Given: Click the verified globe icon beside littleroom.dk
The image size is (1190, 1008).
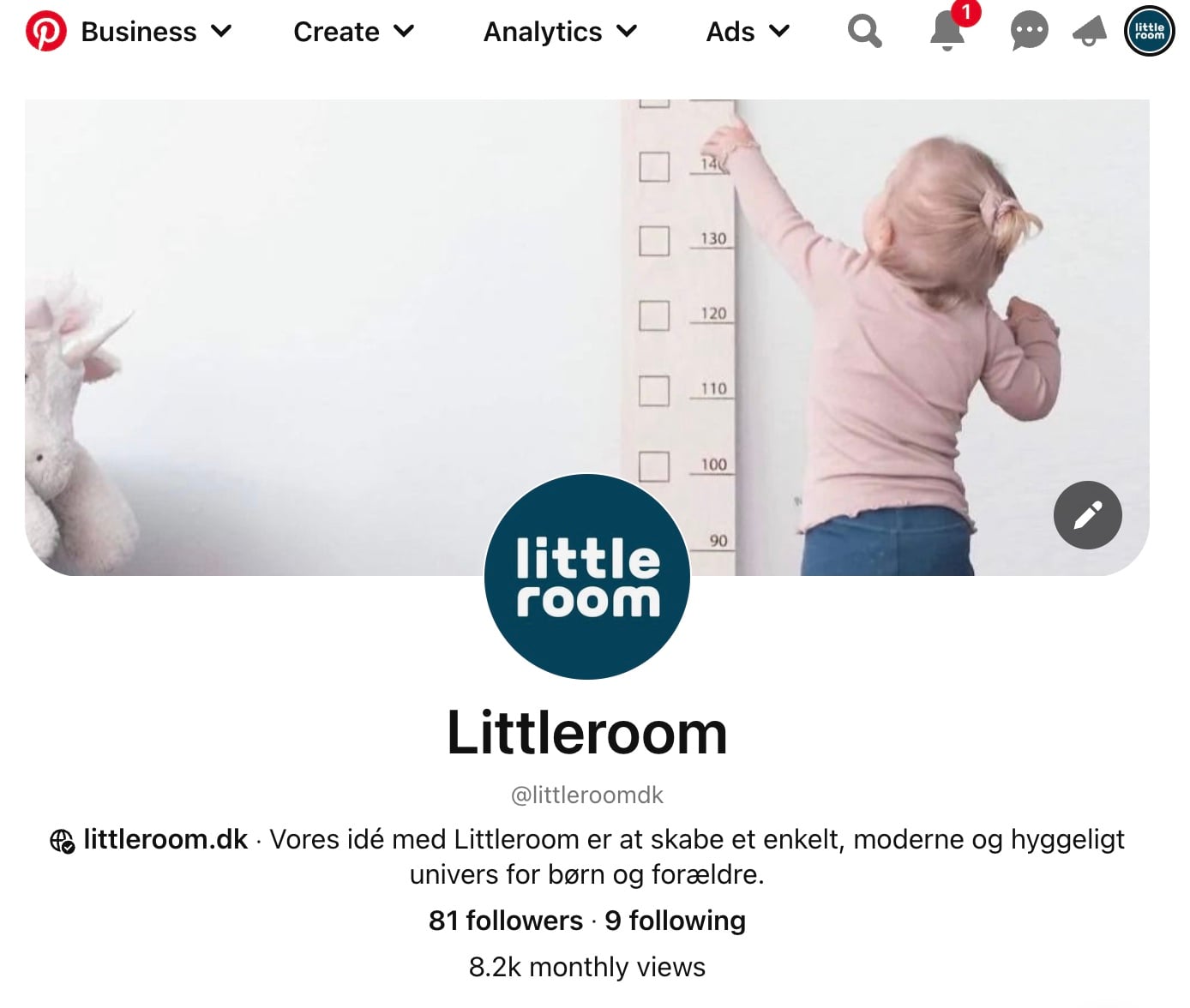Looking at the screenshot, I should click(62, 842).
